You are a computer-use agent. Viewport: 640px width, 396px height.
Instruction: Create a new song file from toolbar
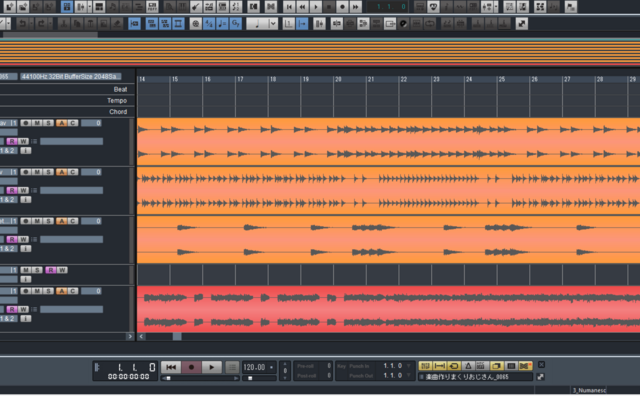click(x=9, y=7)
